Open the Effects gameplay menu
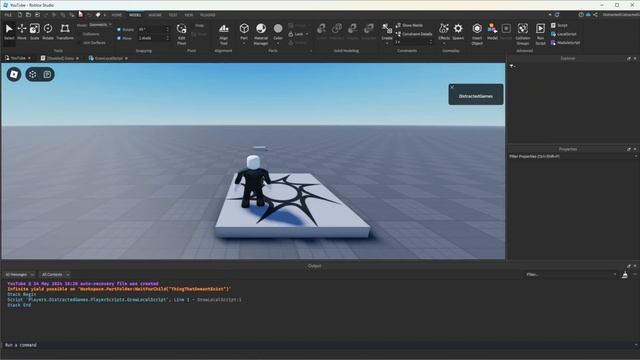Image resolution: width=640 pixels, height=360 pixels. point(444,31)
